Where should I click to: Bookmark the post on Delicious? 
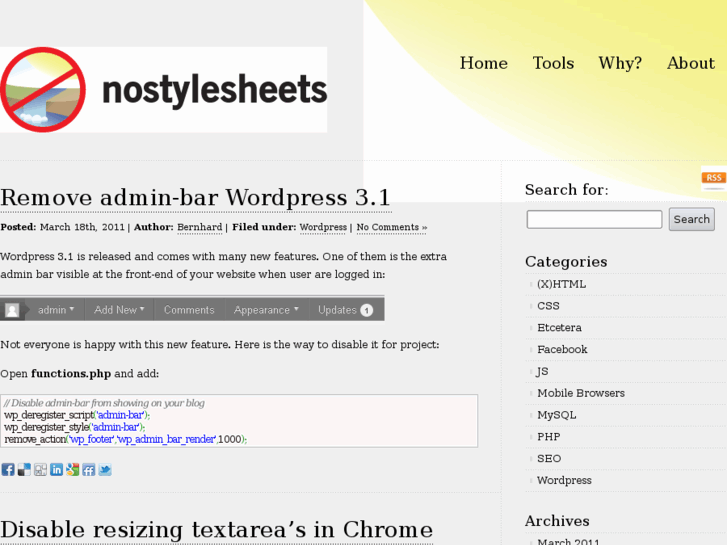(24, 469)
